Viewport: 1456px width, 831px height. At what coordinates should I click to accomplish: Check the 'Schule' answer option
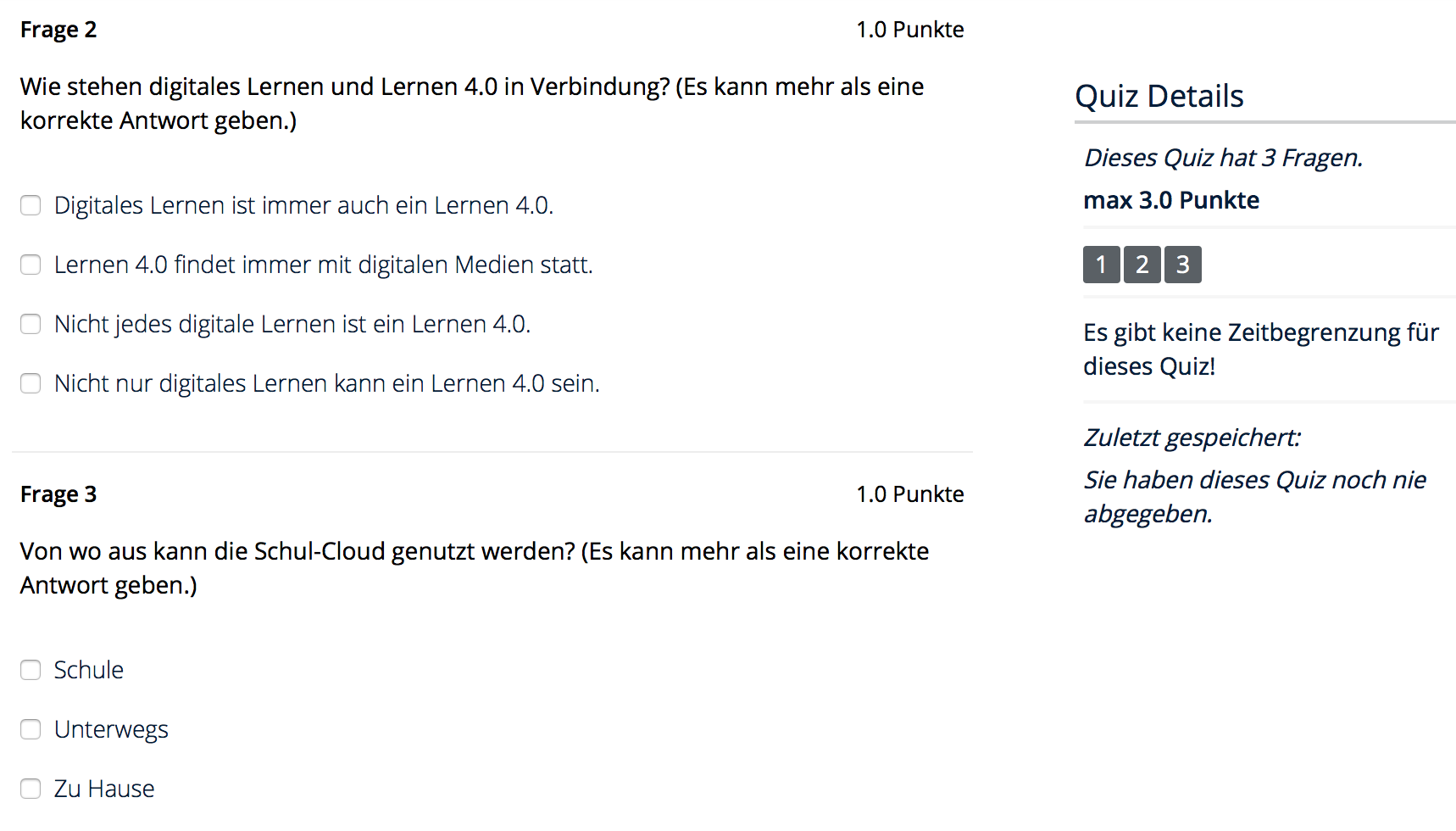(31, 670)
